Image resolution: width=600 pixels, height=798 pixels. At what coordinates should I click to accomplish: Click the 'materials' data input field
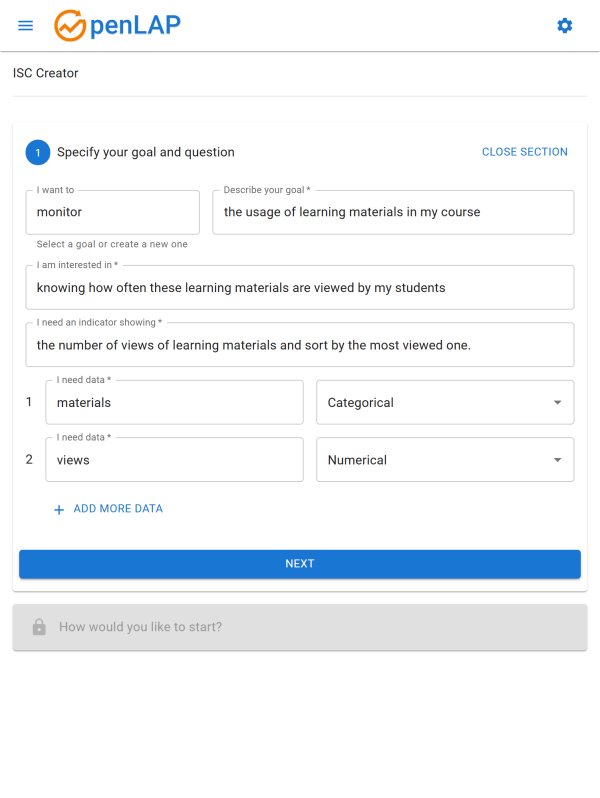coord(174,402)
